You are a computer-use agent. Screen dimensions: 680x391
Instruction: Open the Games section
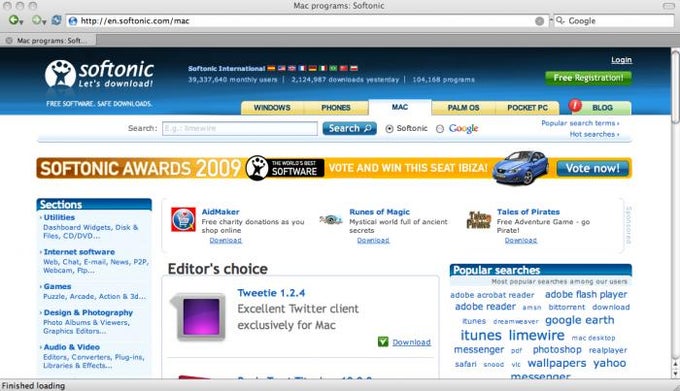(x=57, y=287)
